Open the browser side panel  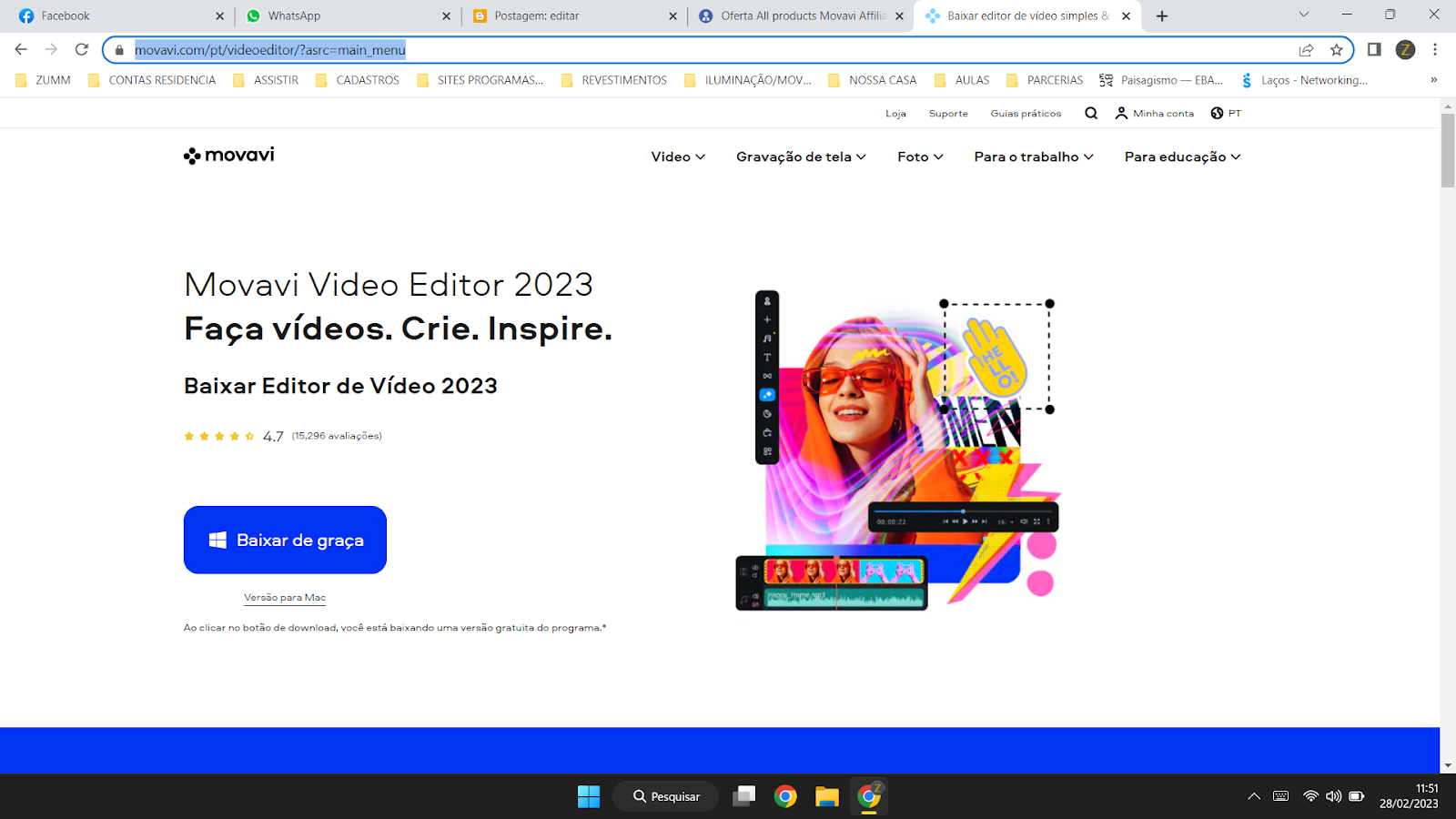pyautogui.click(x=1374, y=49)
